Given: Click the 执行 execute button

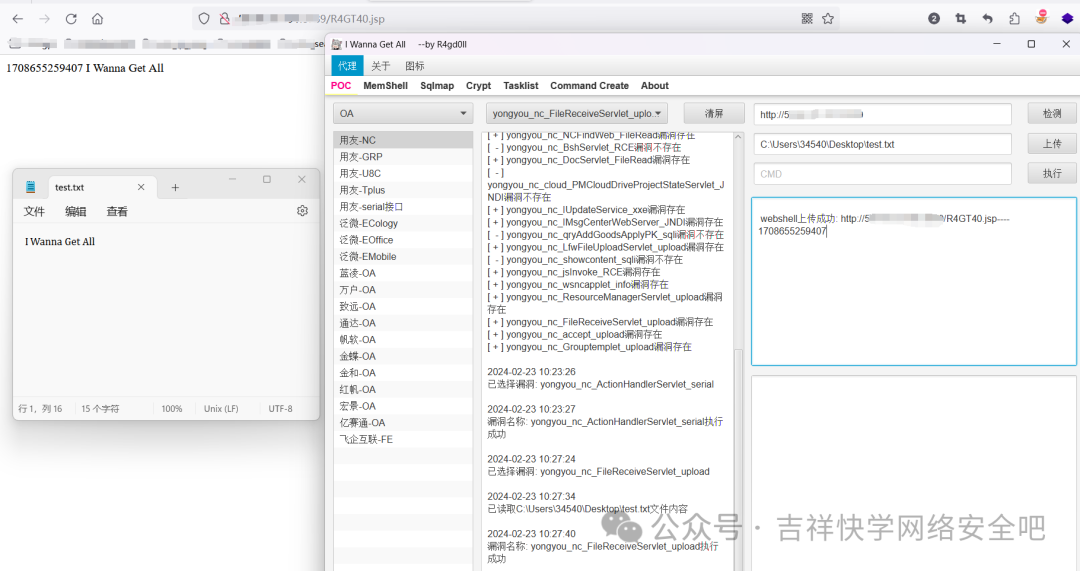Looking at the screenshot, I should 1052,173.
